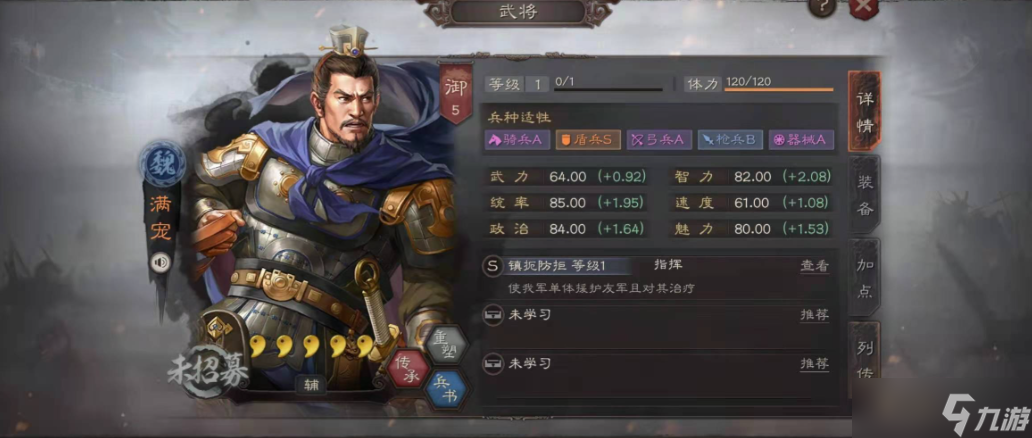The image size is (1032, 438).
Task: Click the 体力 120/120 stamina bar
Action: pos(779,84)
